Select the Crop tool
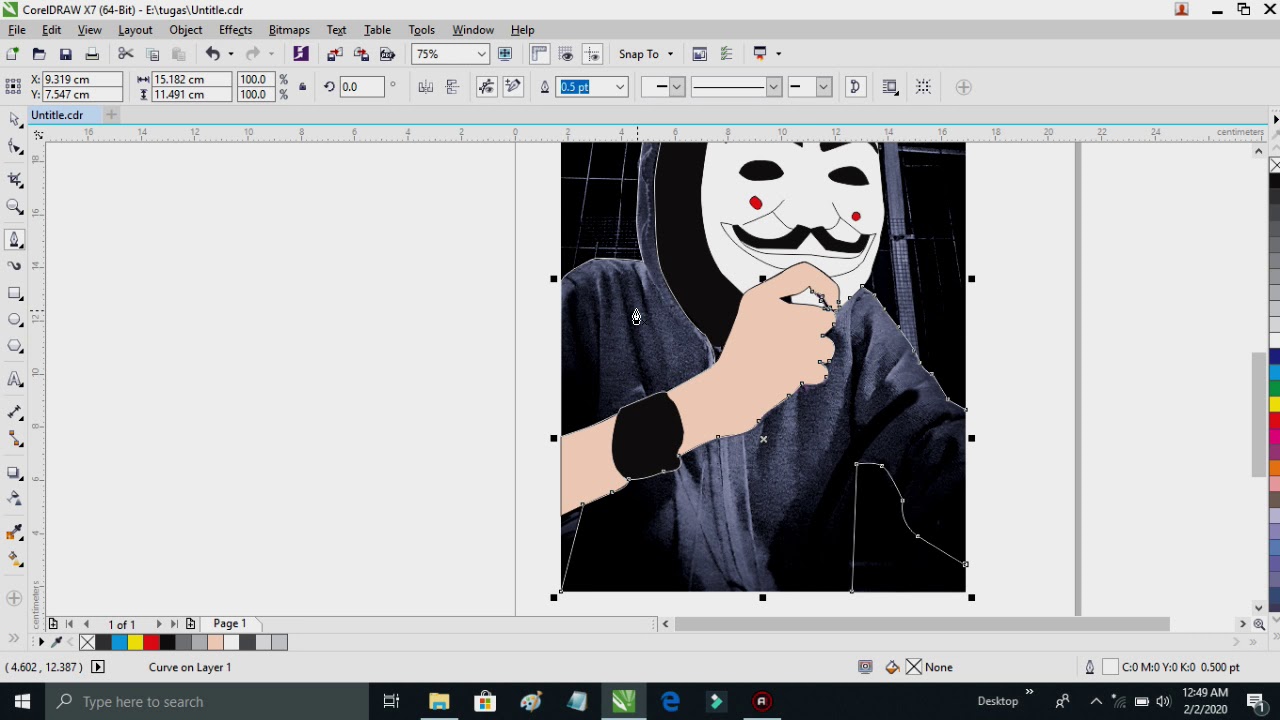 (15, 180)
